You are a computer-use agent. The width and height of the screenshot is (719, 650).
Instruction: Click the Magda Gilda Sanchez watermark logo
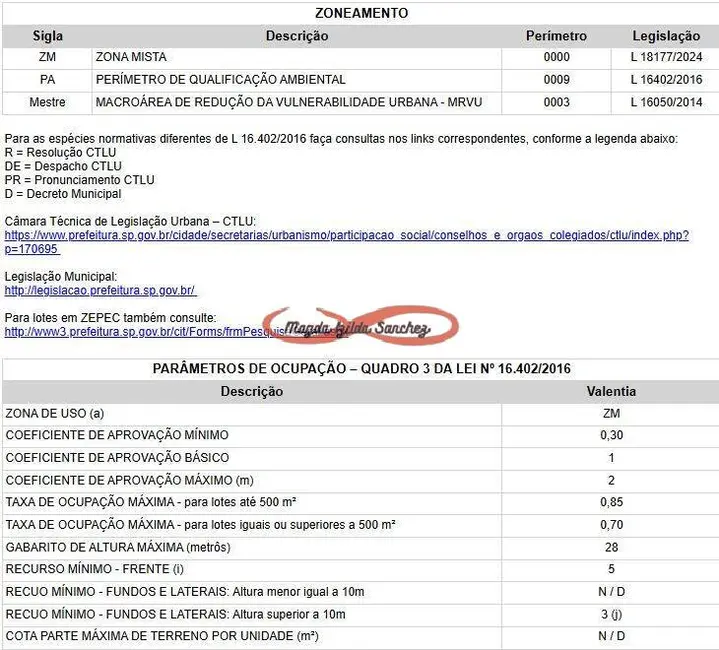(x=357, y=327)
